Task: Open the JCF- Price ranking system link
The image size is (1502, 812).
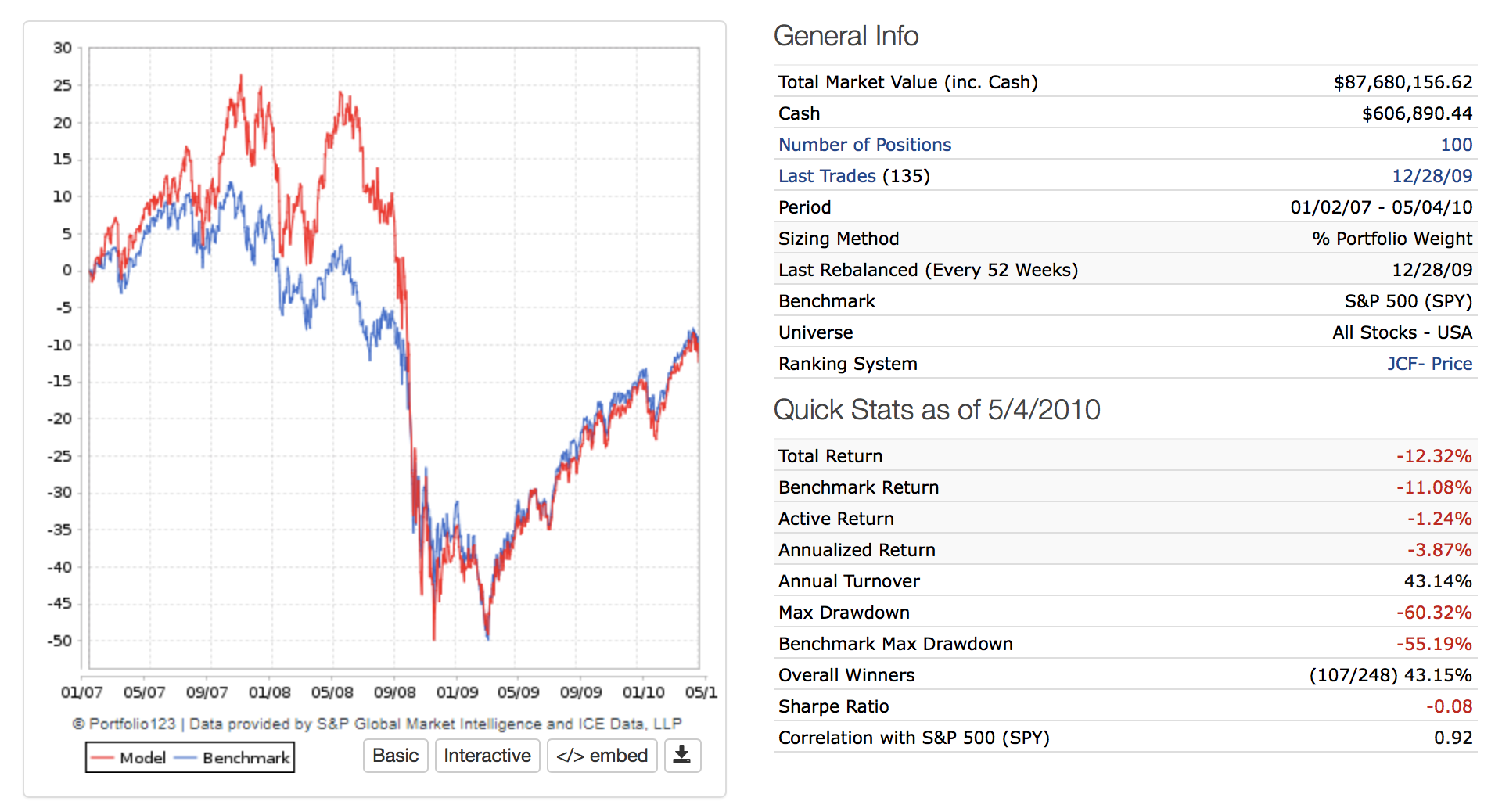Action: pyautogui.click(x=1429, y=364)
